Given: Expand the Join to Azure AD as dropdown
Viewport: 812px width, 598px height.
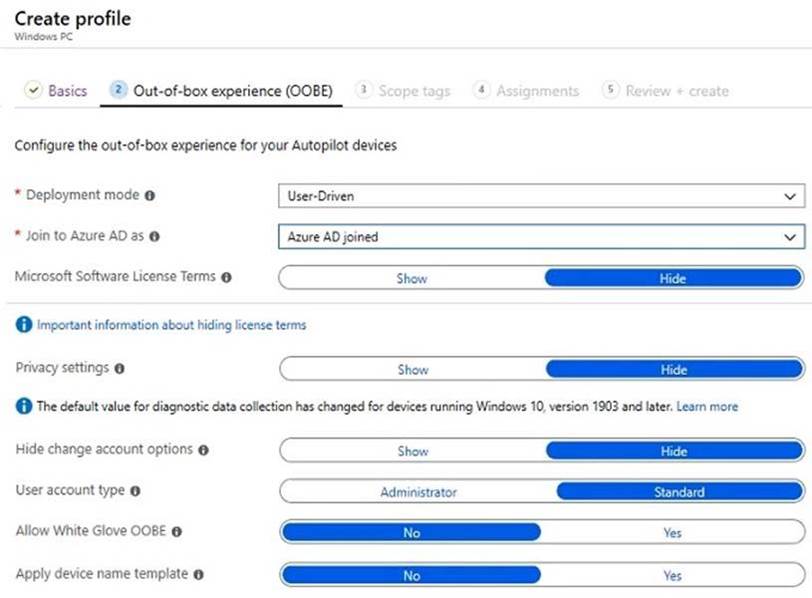Looking at the screenshot, I should 540,237.
